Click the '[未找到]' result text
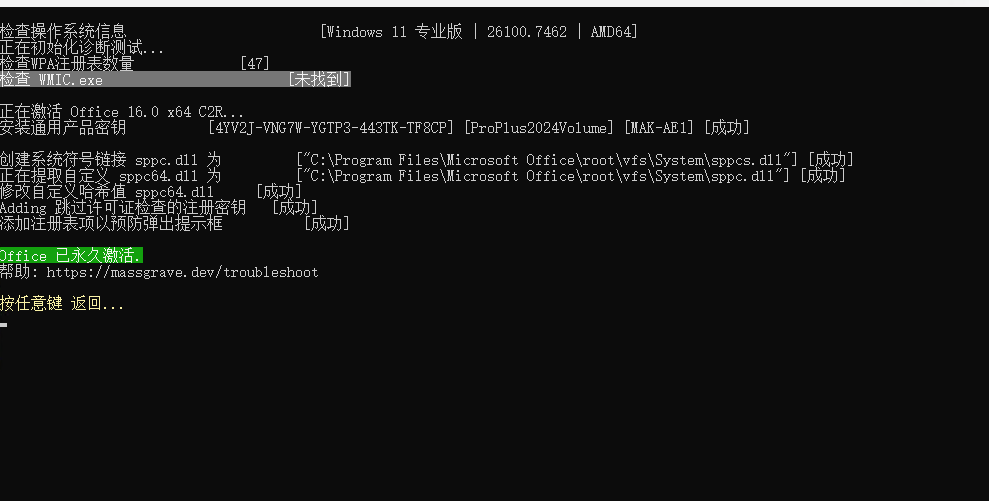Image resolution: width=989 pixels, height=501 pixels. point(319,80)
